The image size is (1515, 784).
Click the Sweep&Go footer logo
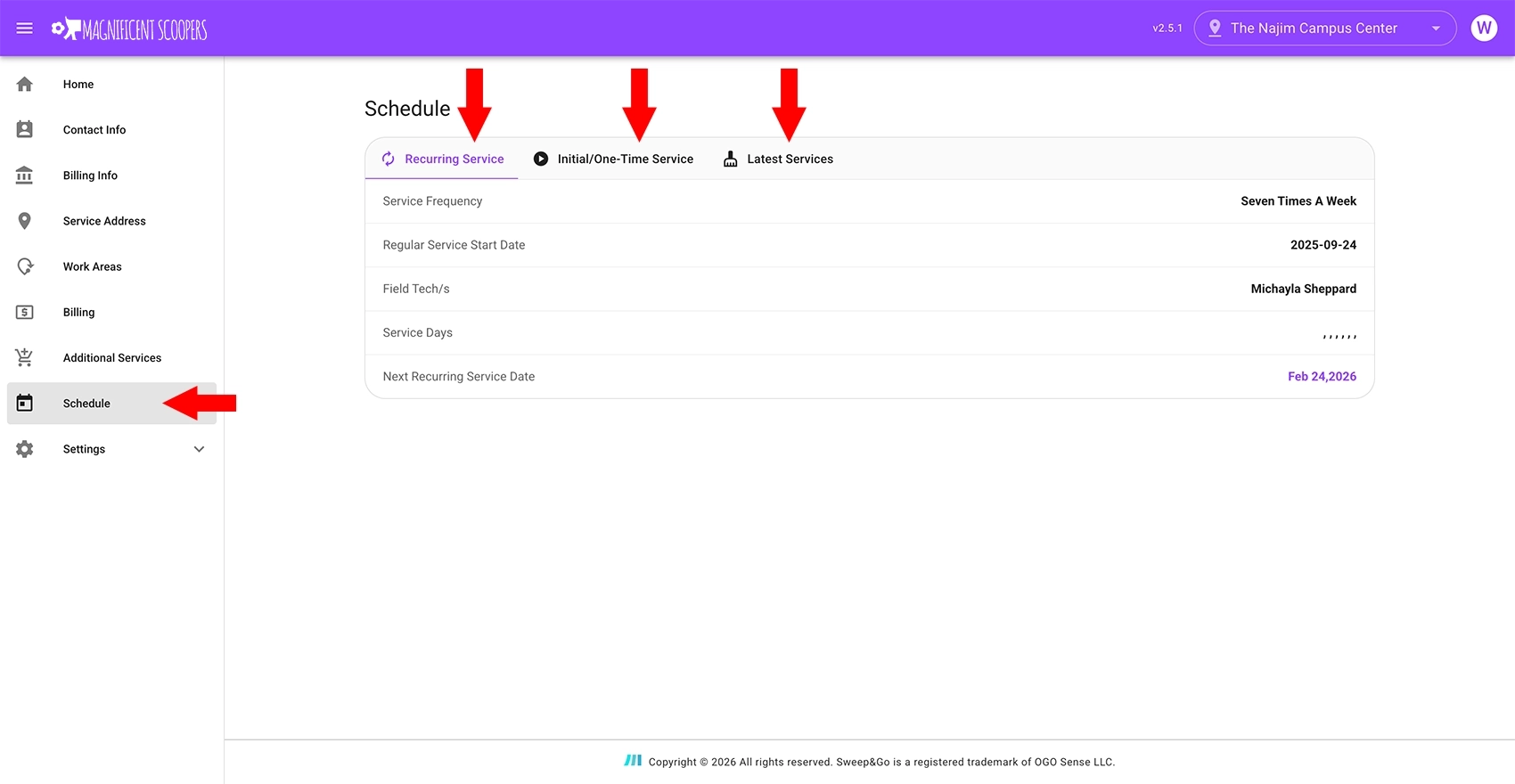633,761
